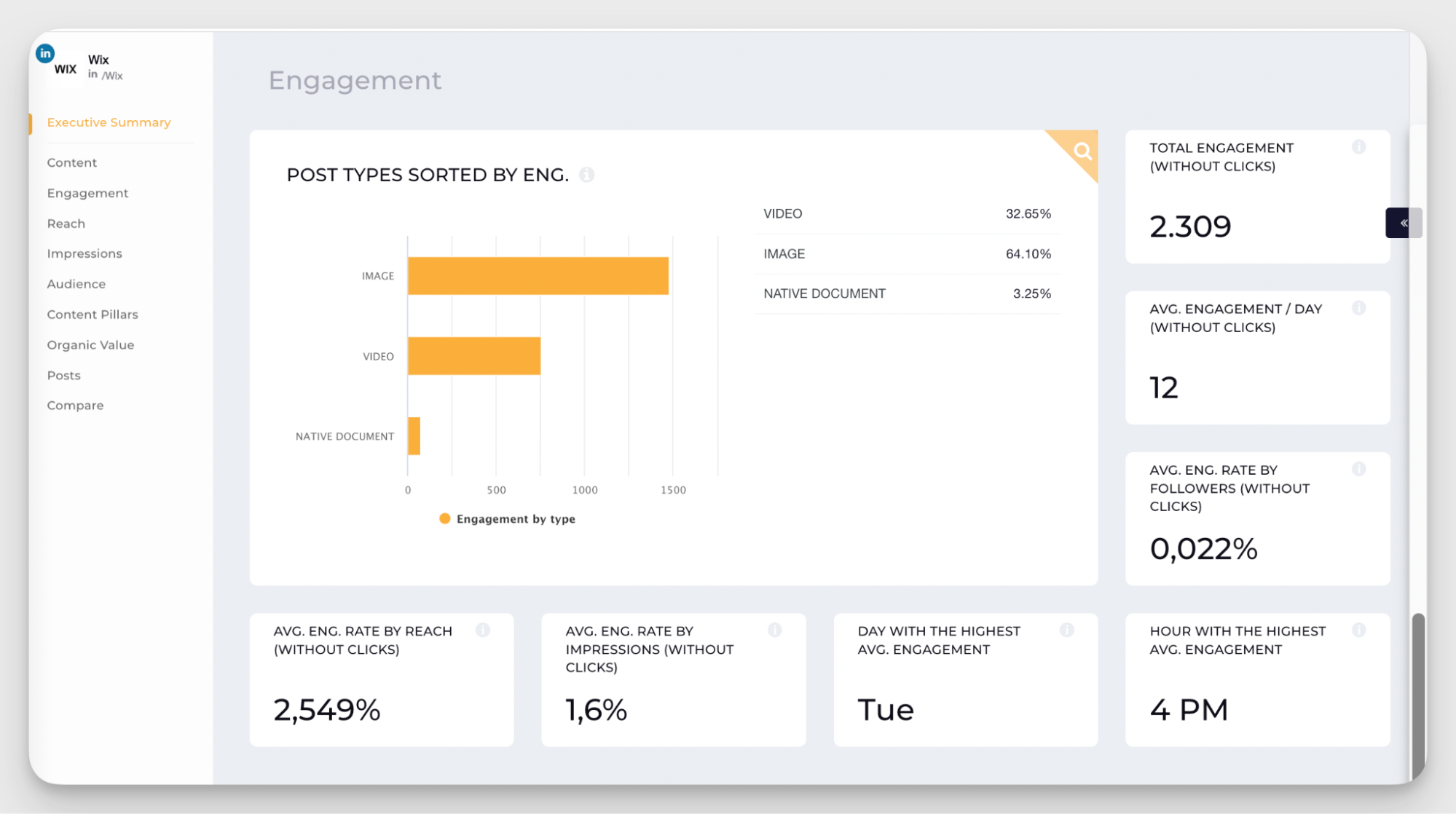The height and width of the screenshot is (814, 1456).
Task: Select Executive Summary in the sidebar
Action: (x=108, y=122)
